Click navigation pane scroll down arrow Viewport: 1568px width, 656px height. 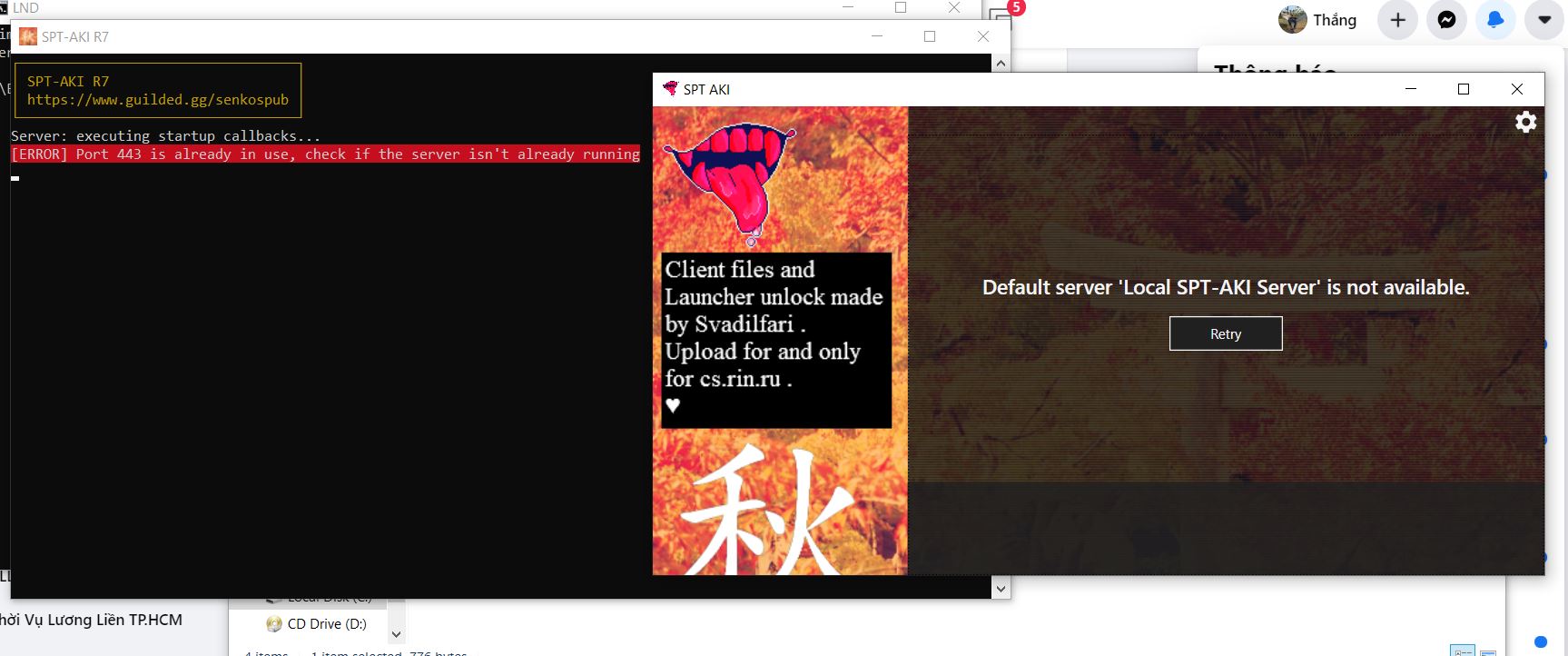396,634
